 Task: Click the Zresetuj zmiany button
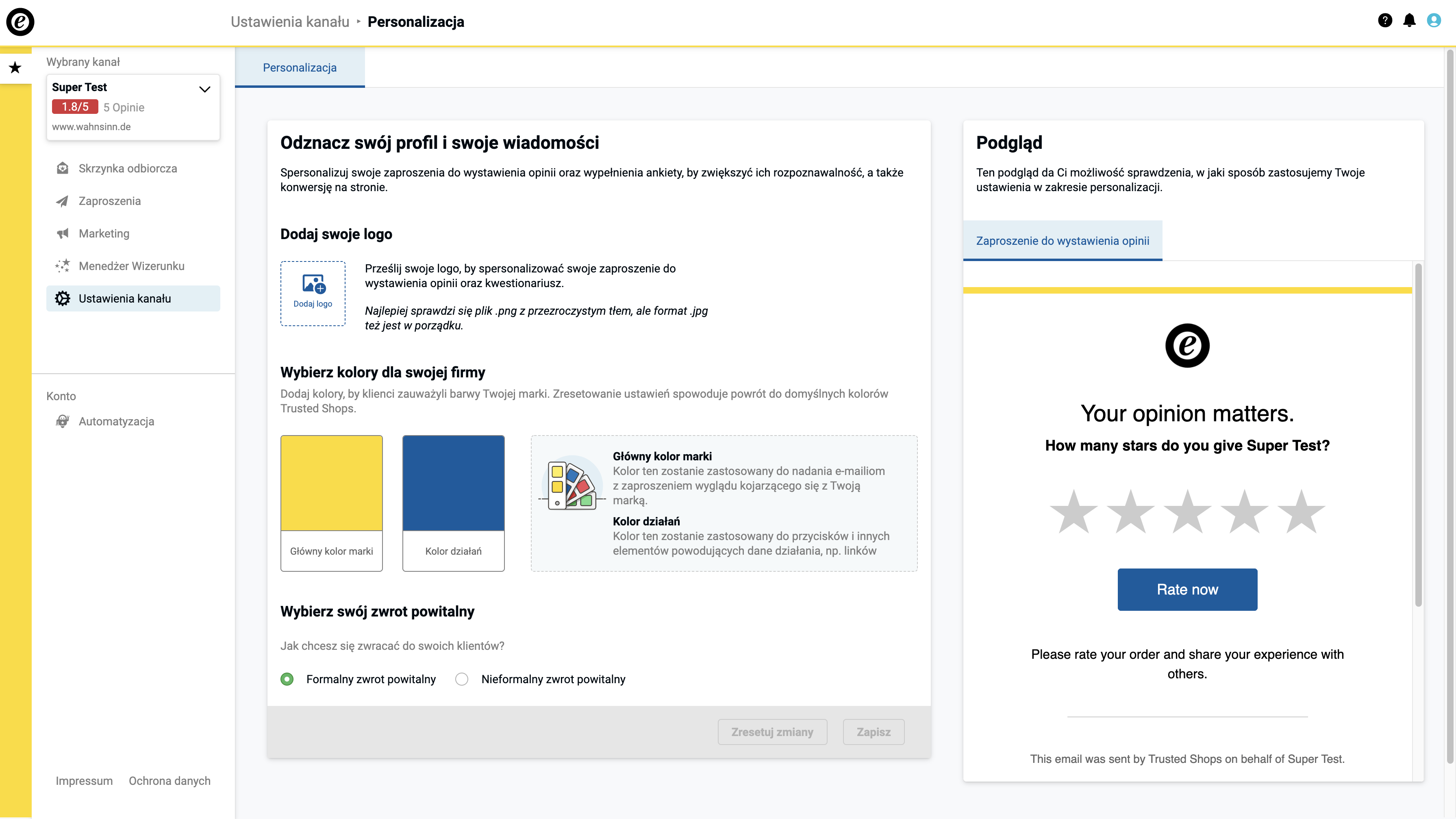tap(772, 732)
